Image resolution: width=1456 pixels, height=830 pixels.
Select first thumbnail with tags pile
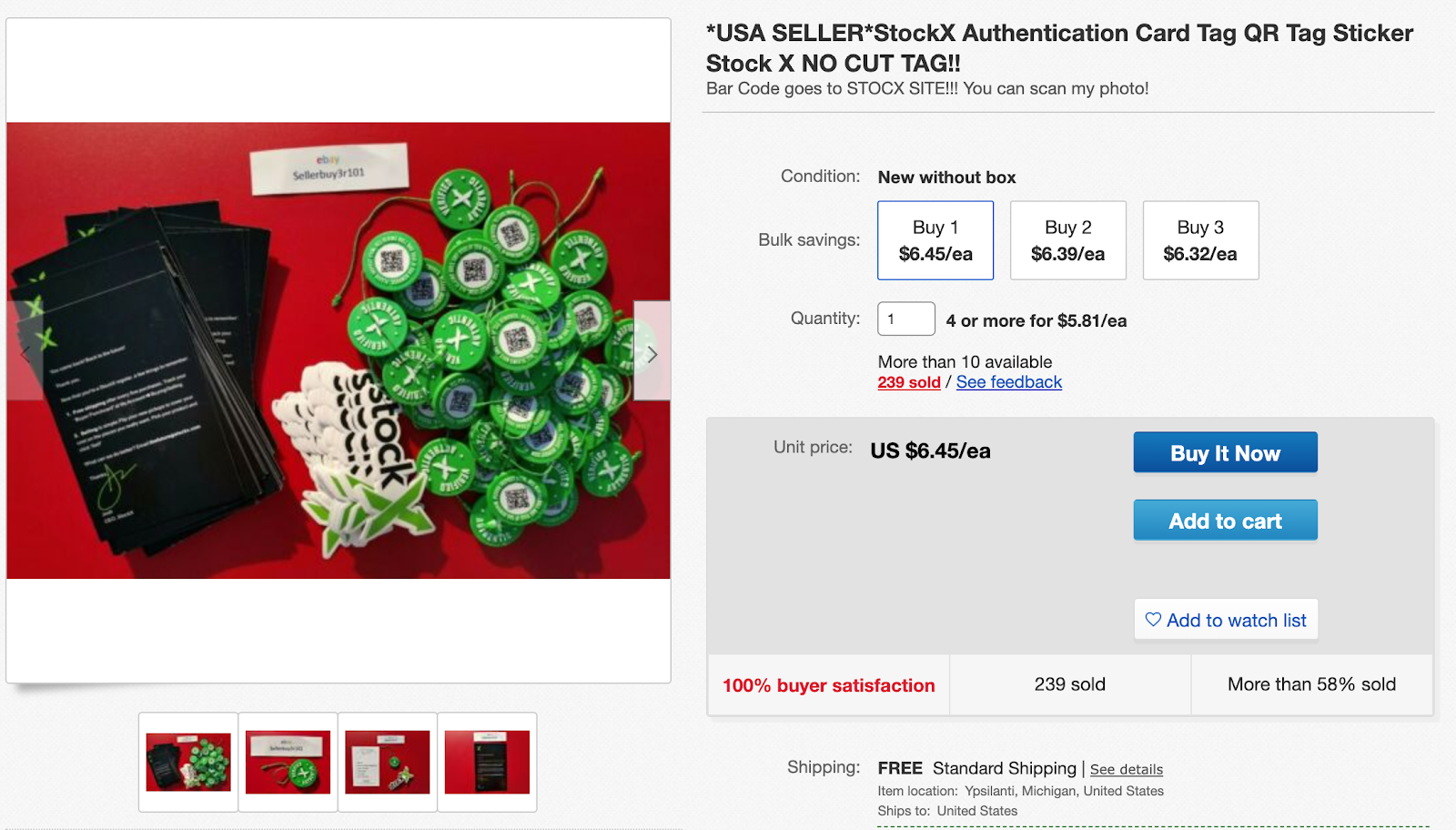[x=188, y=762]
